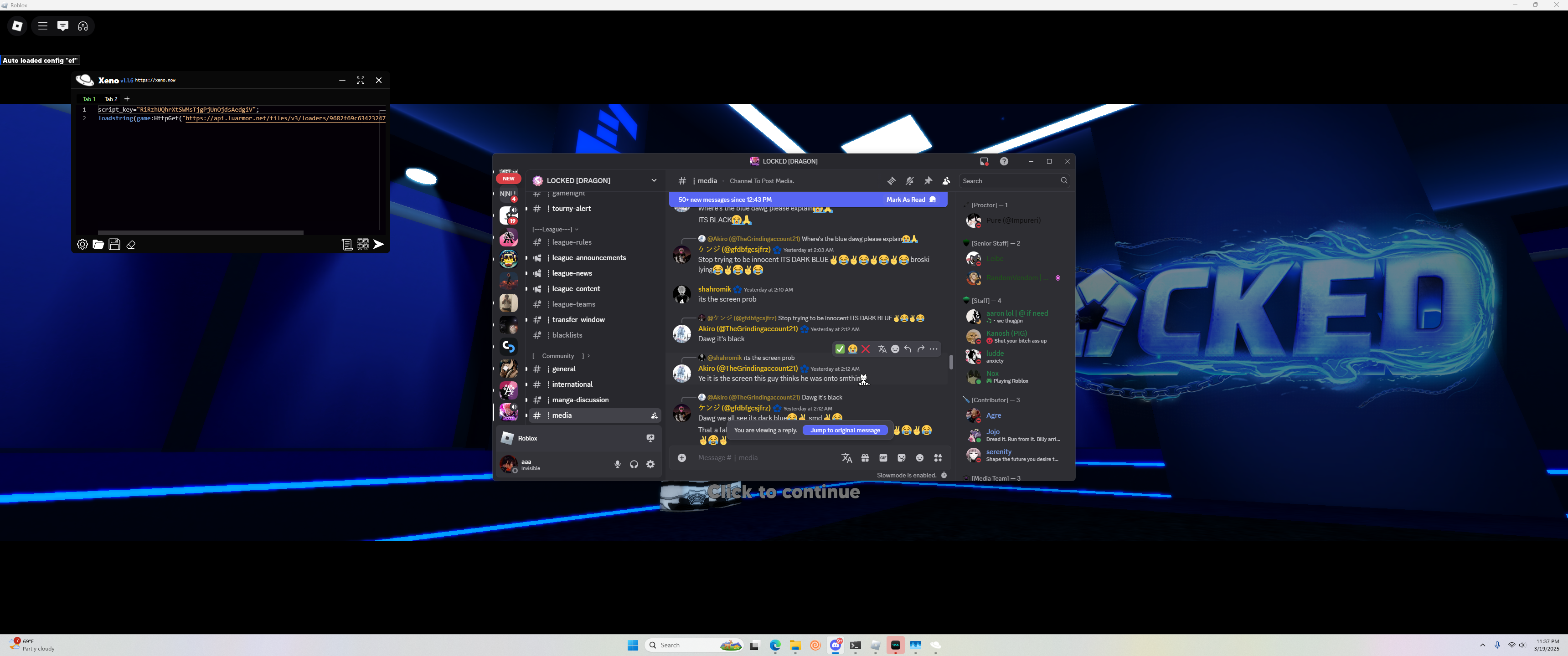Select the general channel

click(564, 369)
